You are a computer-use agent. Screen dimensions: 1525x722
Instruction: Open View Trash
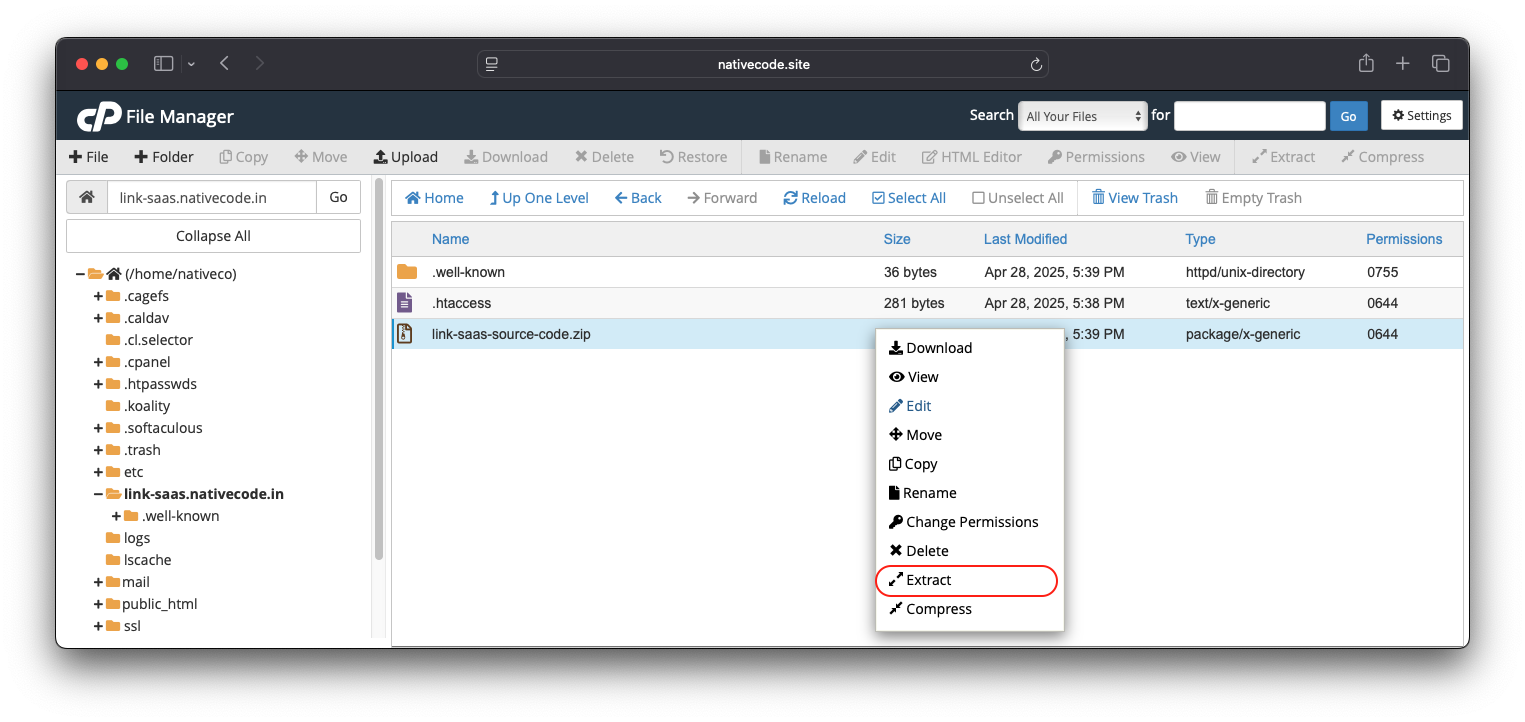tap(1134, 198)
